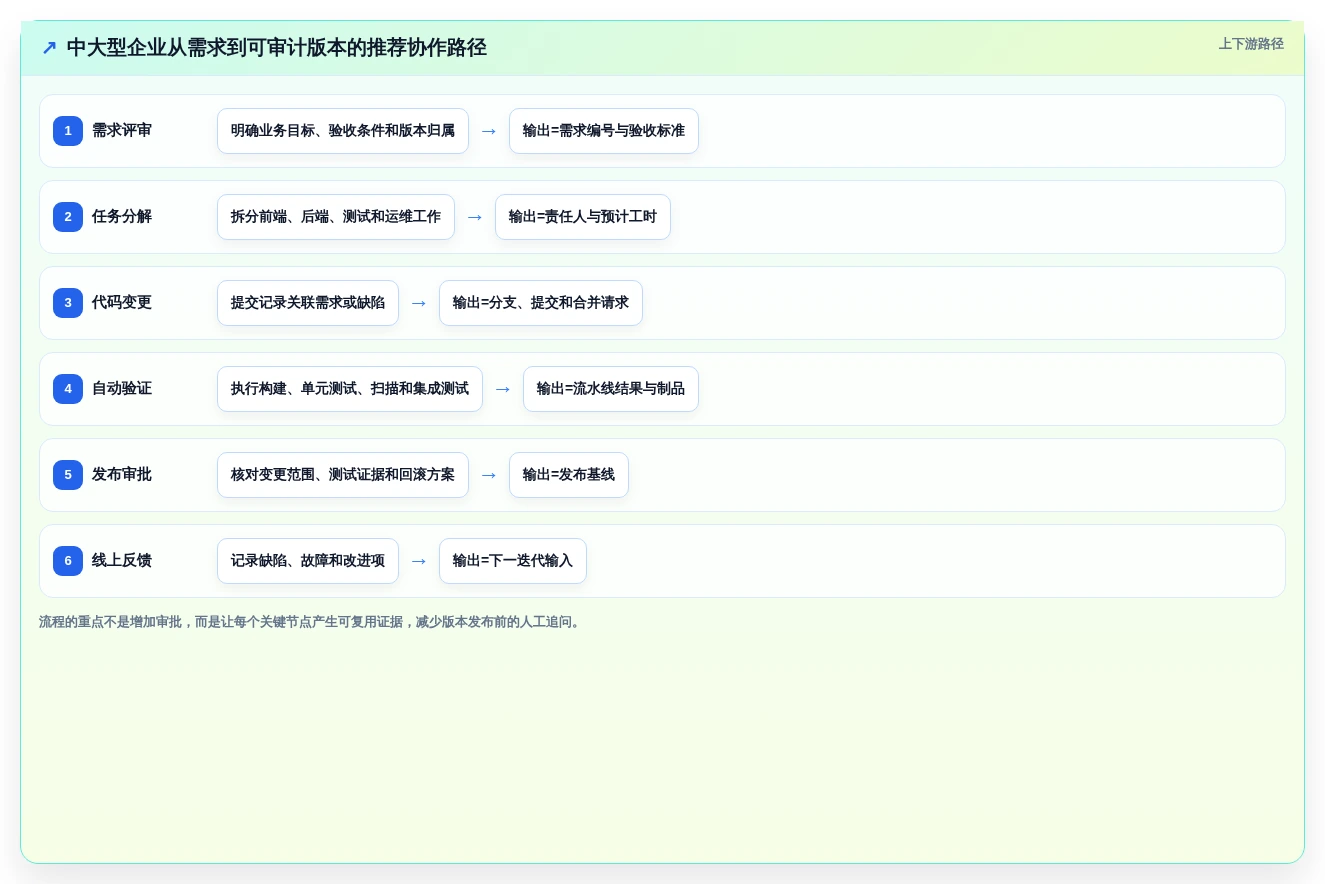Click the 上下游路径 label in header
This screenshot has height=884, width=1325.
(x=1251, y=44)
